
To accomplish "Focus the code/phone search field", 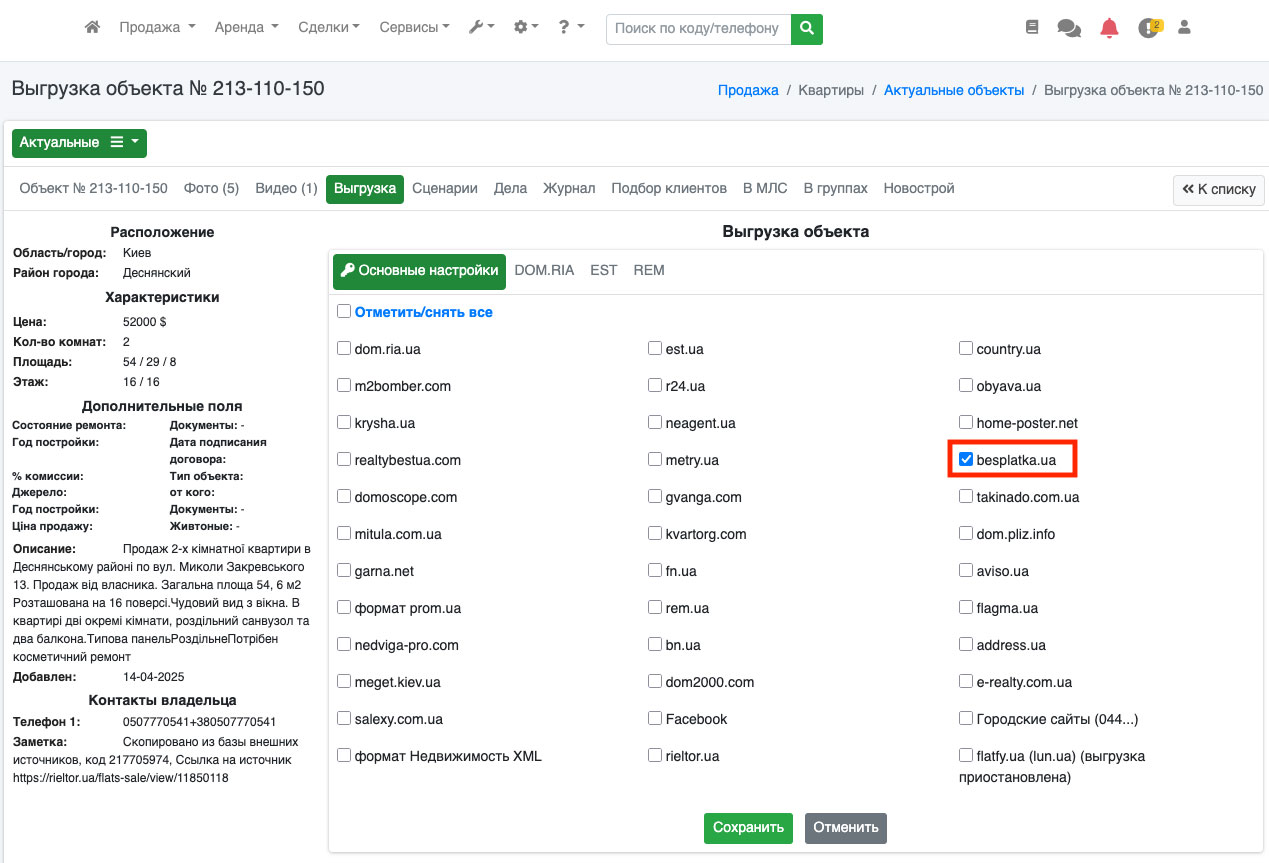I will pos(698,29).
